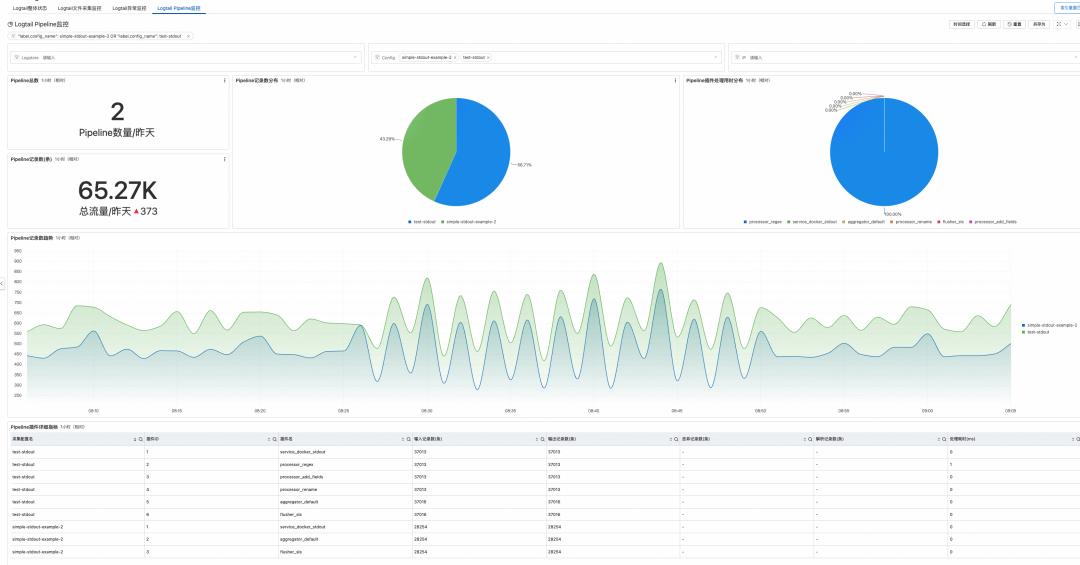Search within the 输入记录数(条) column

[x=543, y=439]
